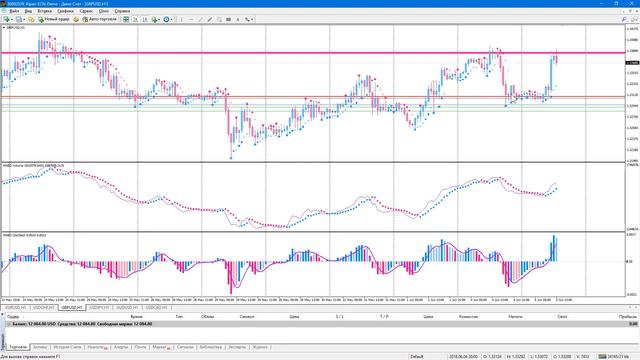This screenshot has width=640, height=360.
Task: Close the terminal panel with its X
Action: 2,315
